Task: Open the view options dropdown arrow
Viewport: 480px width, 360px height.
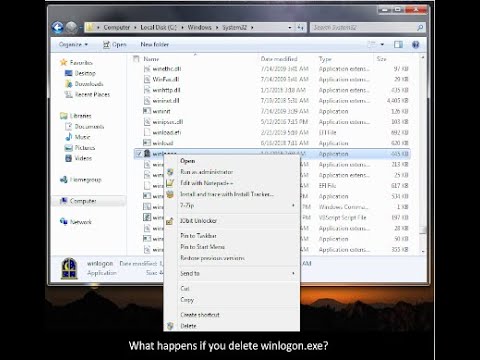Action: (382, 44)
